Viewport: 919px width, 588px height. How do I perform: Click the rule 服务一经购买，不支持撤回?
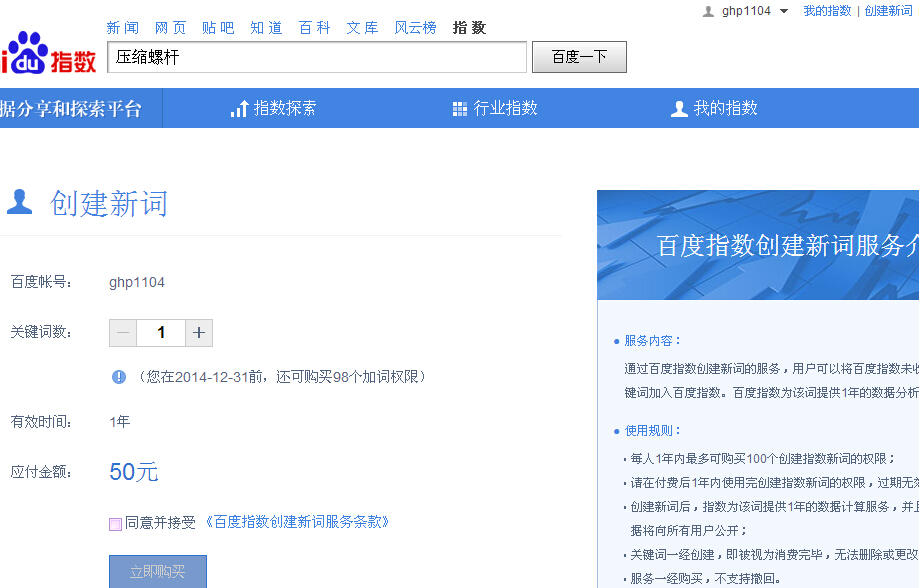pyautogui.click(x=705, y=579)
